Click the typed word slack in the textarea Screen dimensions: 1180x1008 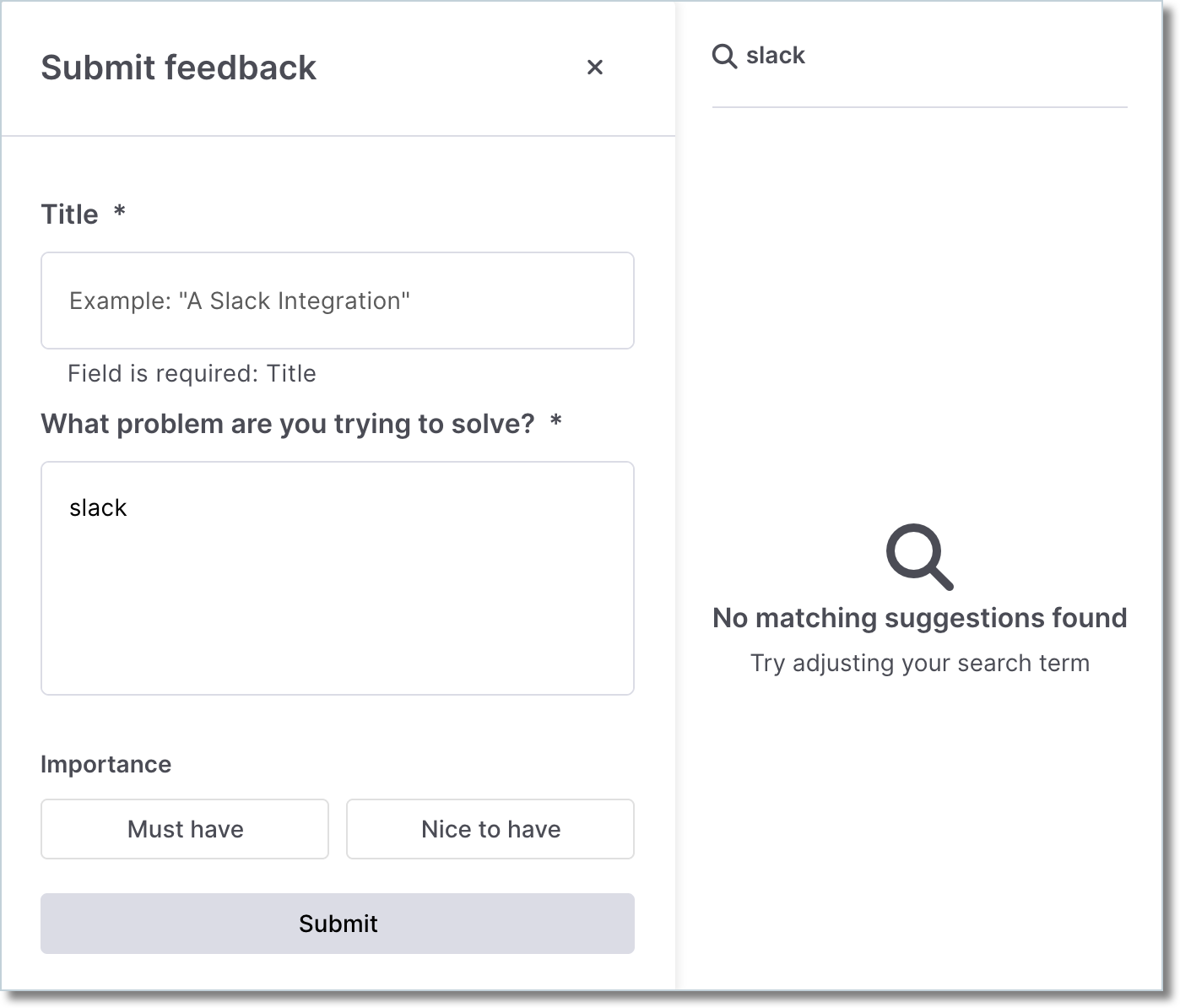98,507
